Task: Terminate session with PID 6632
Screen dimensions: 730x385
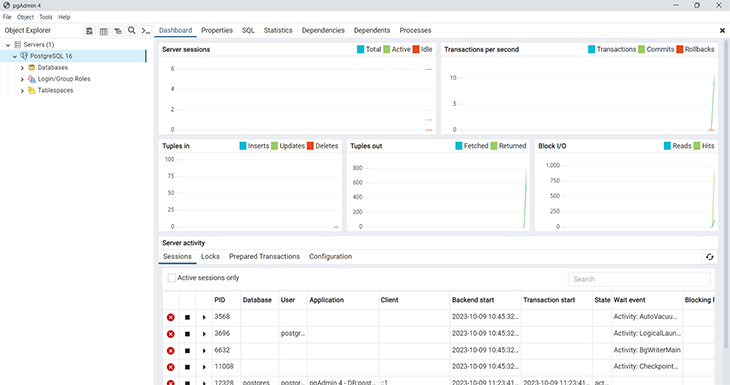Action: click(171, 351)
